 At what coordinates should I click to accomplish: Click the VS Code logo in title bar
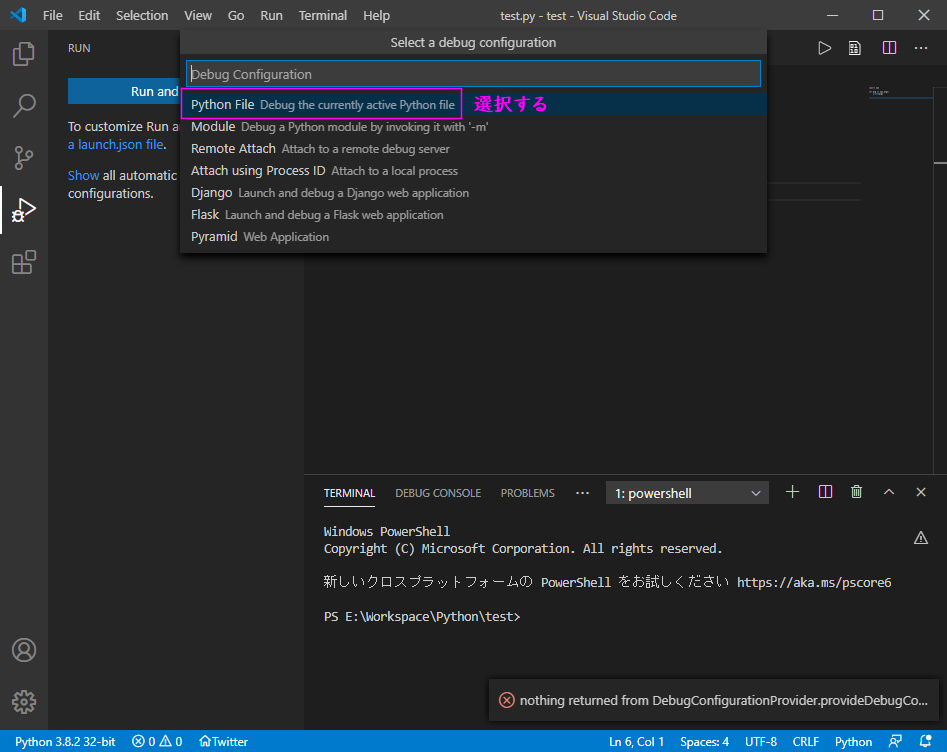coord(18,15)
